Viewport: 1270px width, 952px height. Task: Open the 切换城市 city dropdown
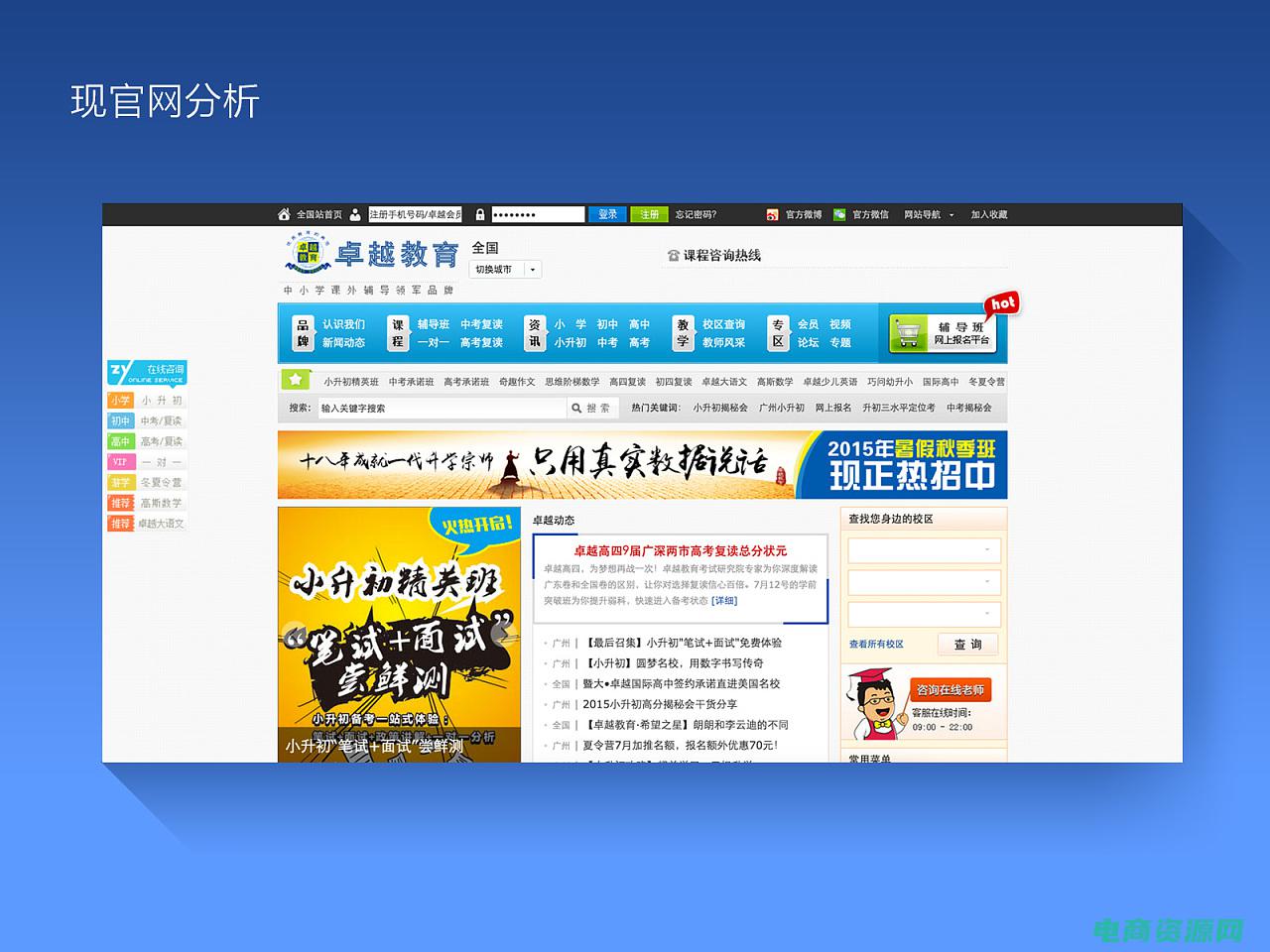505,270
